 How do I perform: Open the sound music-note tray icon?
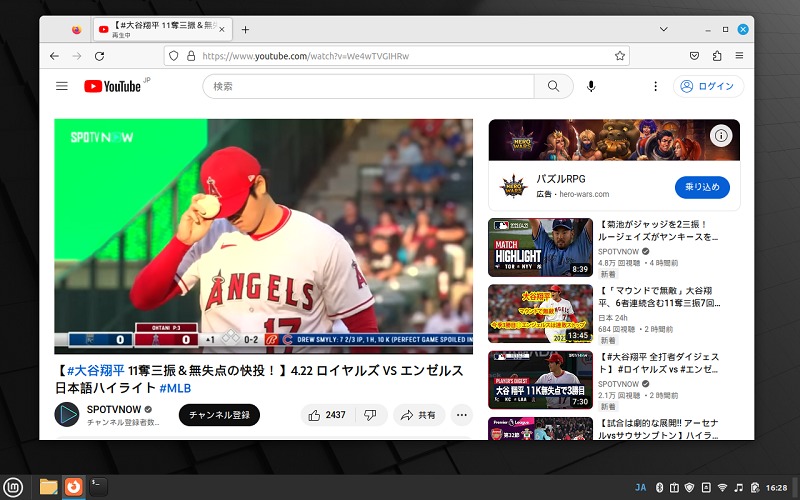click(739, 488)
